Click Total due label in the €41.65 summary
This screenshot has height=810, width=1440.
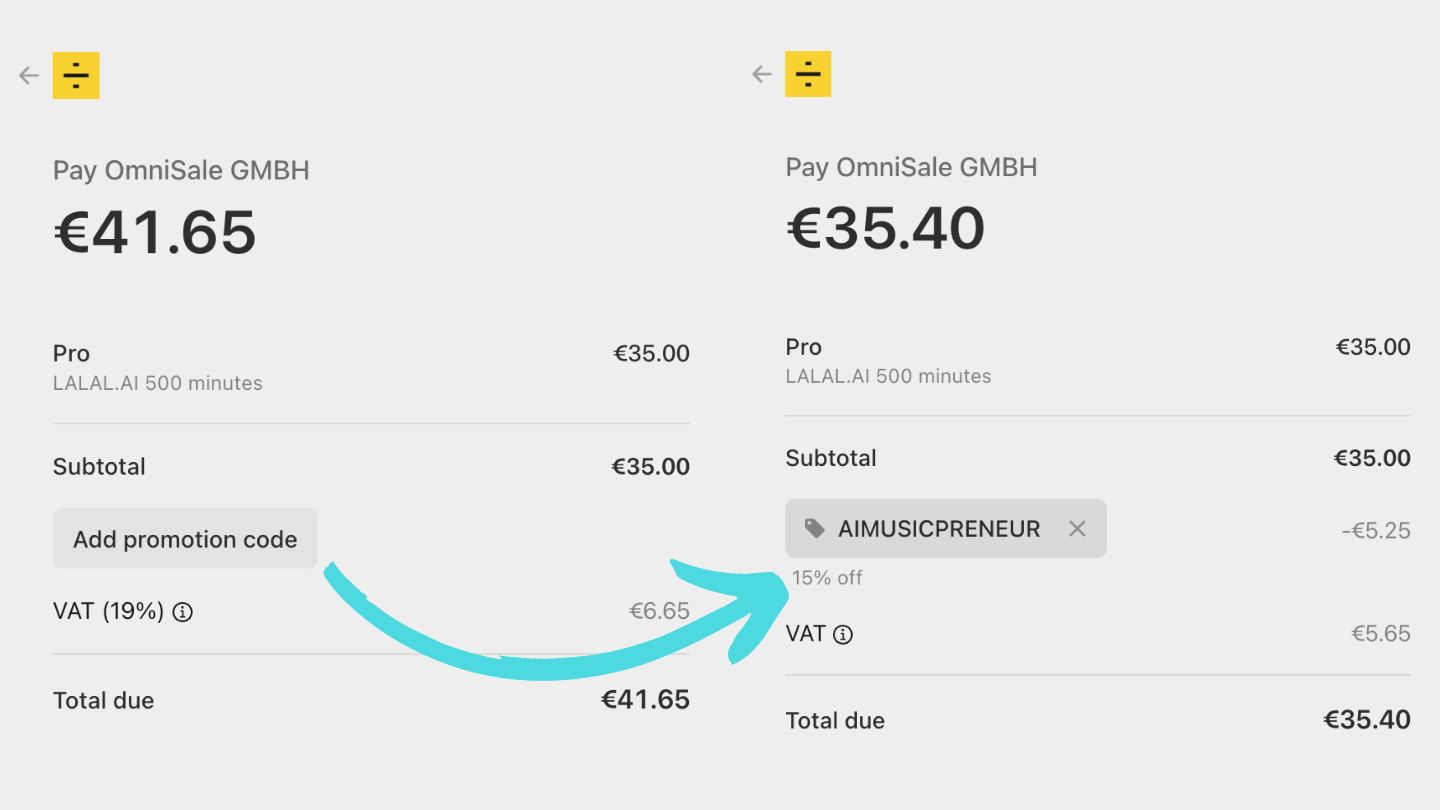(103, 700)
